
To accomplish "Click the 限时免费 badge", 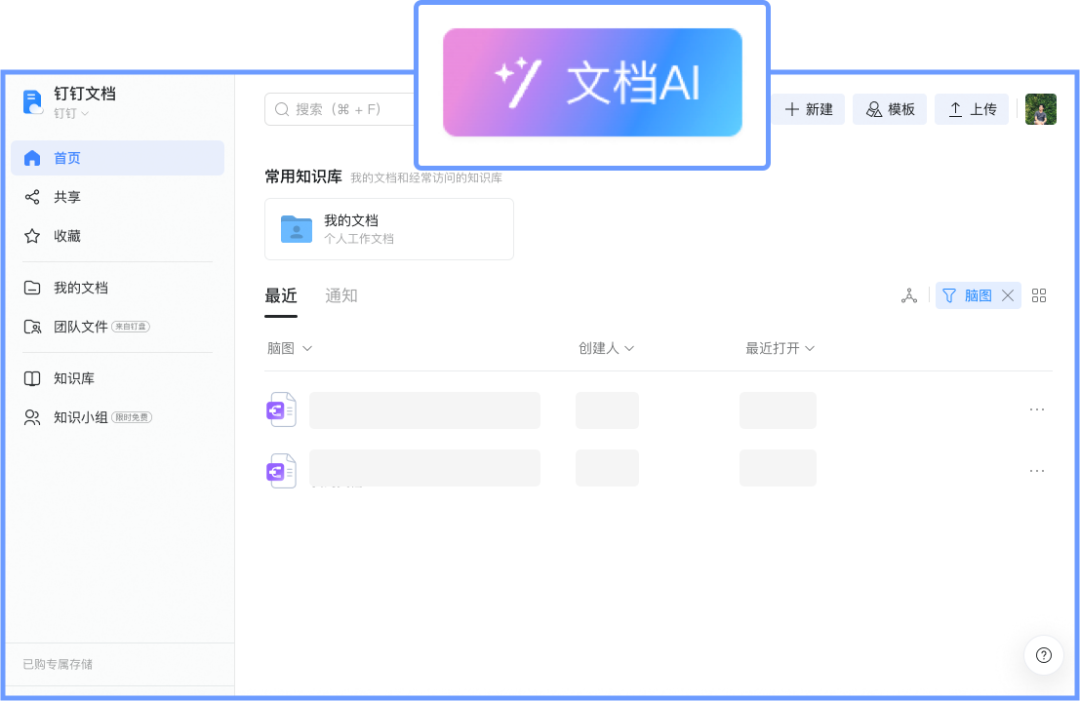I will [132, 417].
